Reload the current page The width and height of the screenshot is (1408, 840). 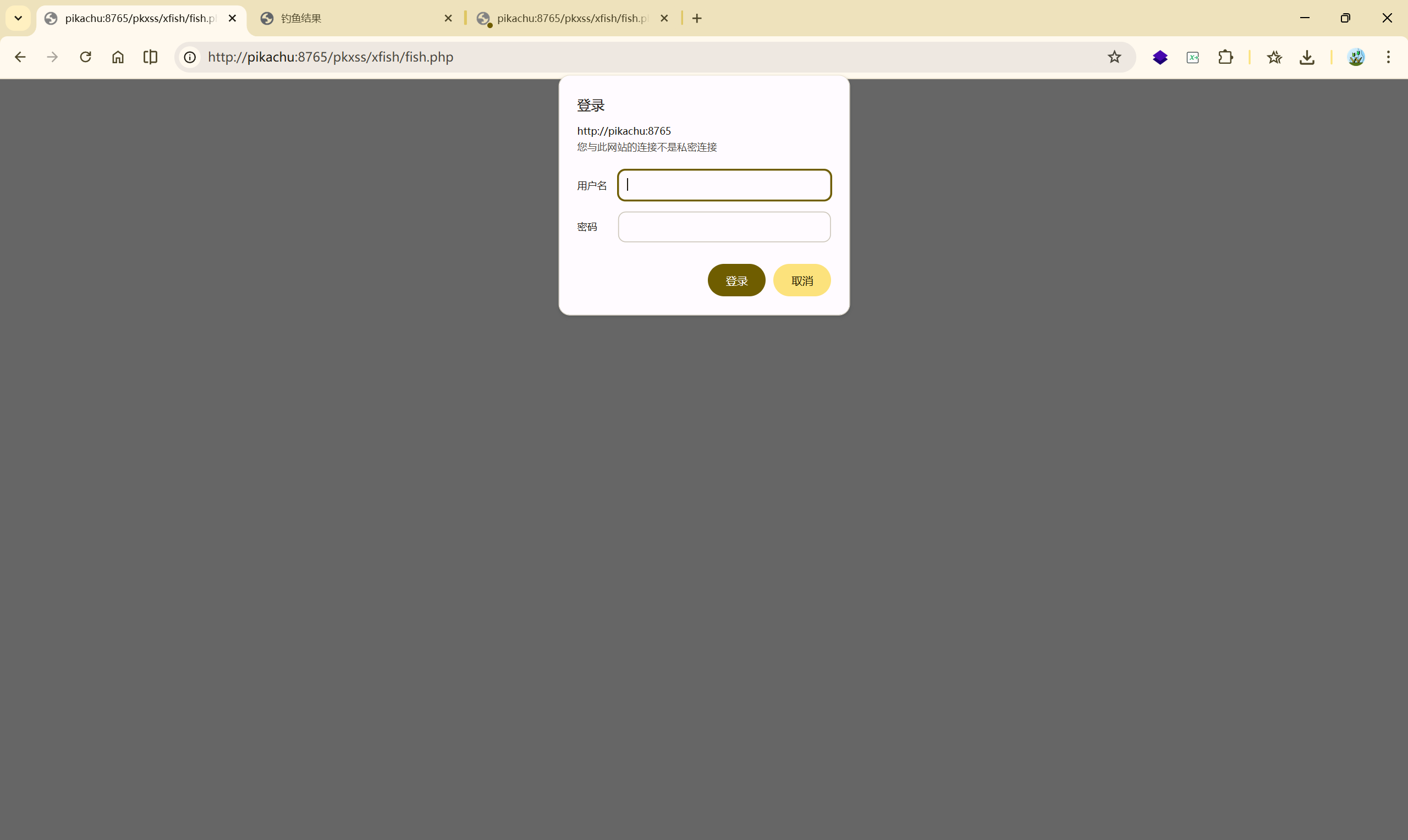[85, 57]
